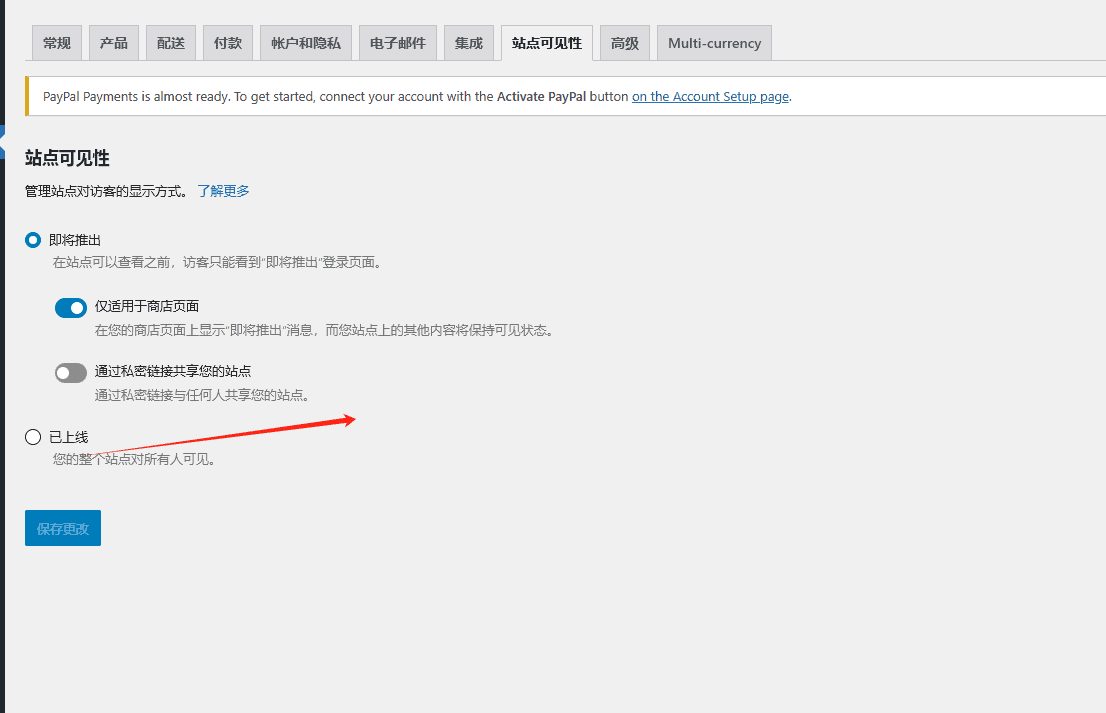Select the 即将推出 radio button
The image size is (1106, 713).
(33, 240)
